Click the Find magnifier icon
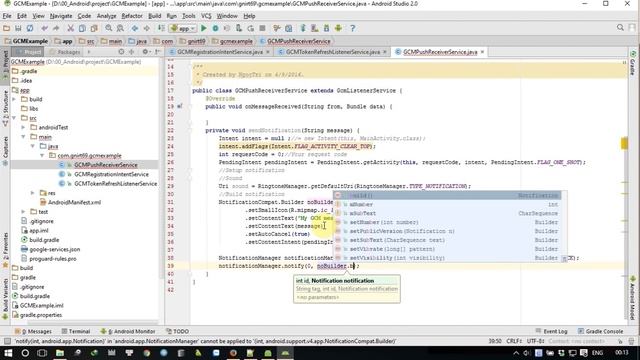The image size is (640, 360). click(x=109, y=28)
